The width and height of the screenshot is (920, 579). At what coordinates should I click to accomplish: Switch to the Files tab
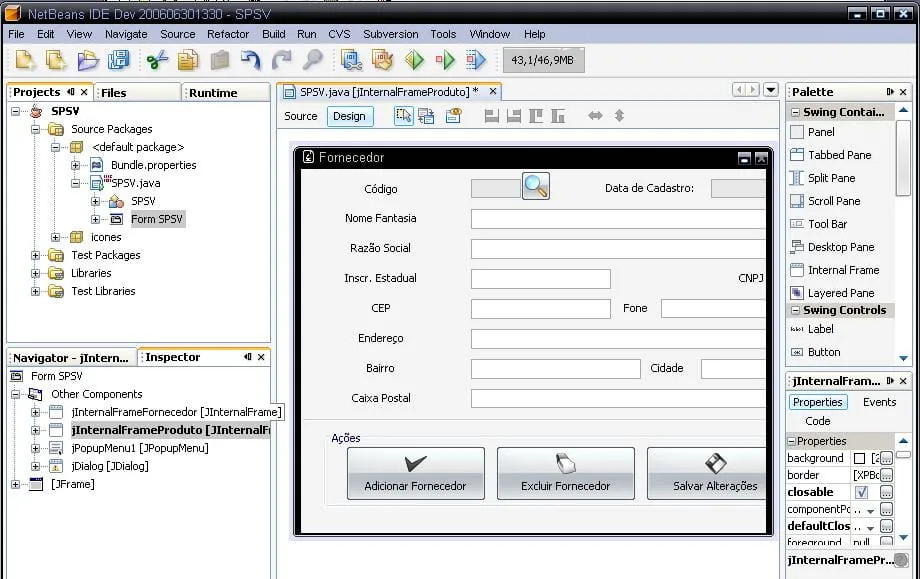[114, 92]
